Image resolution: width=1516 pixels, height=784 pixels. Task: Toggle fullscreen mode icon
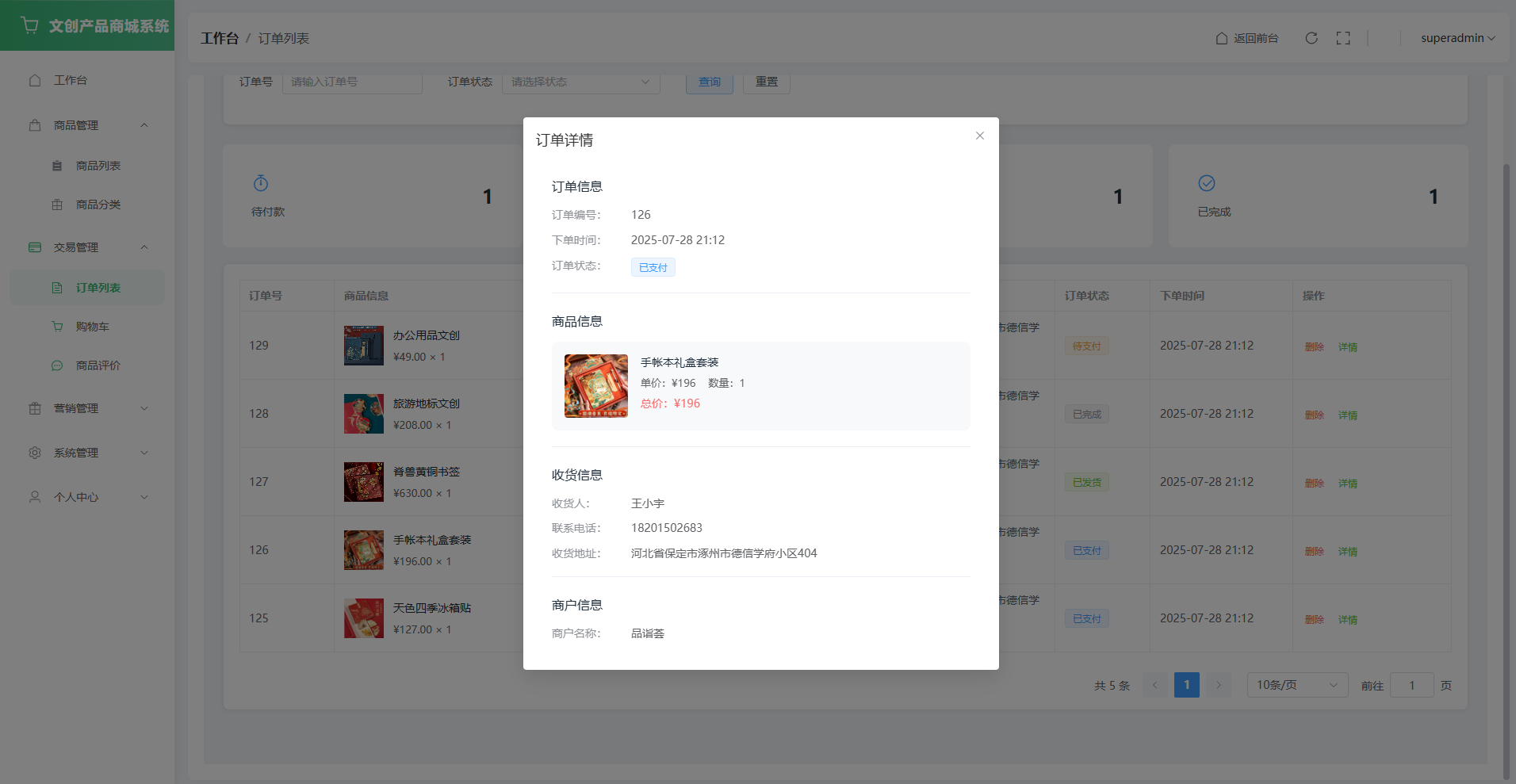[1343, 38]
